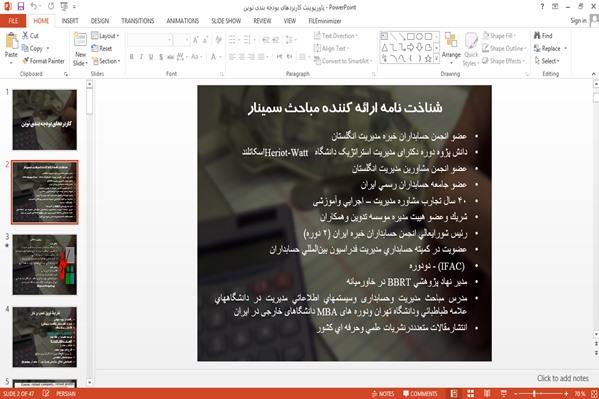Click the Help question mark icon

[542, 6]
